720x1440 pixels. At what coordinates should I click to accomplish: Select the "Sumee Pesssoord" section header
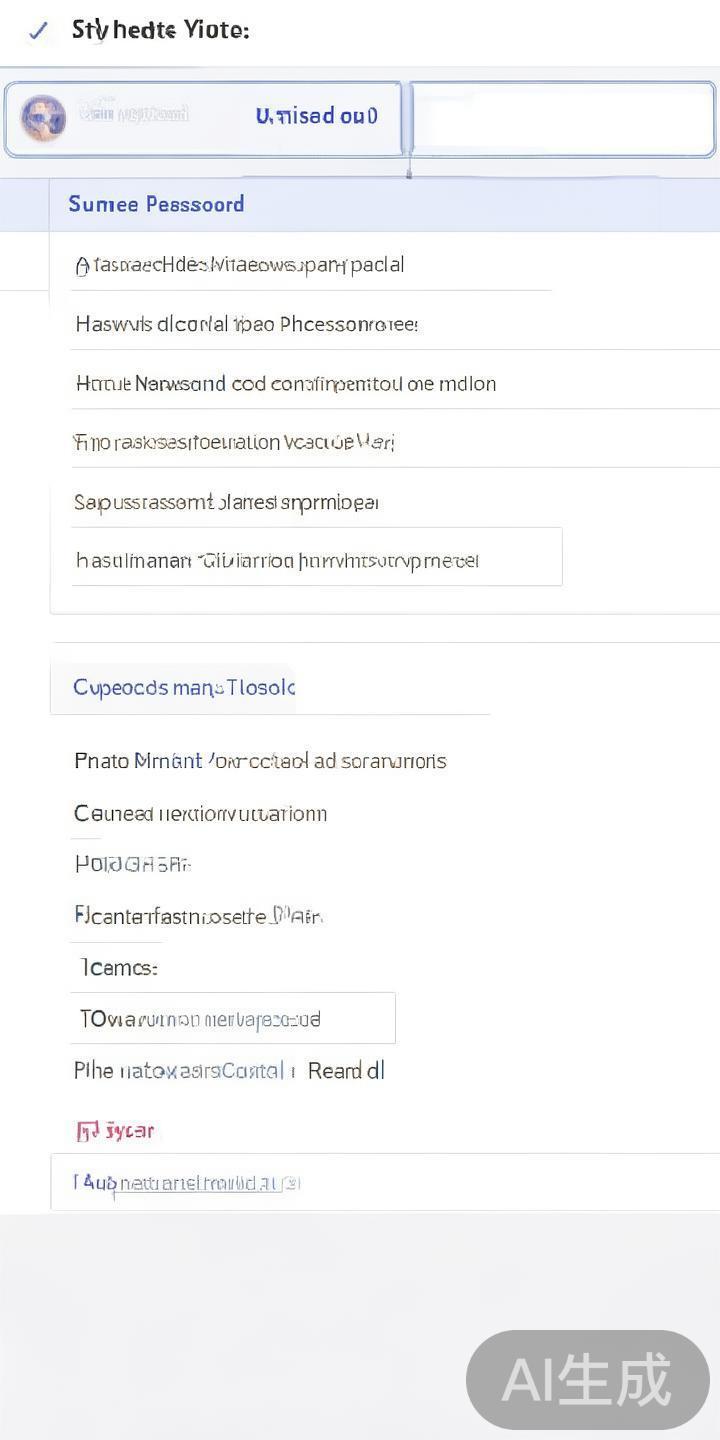156,204
